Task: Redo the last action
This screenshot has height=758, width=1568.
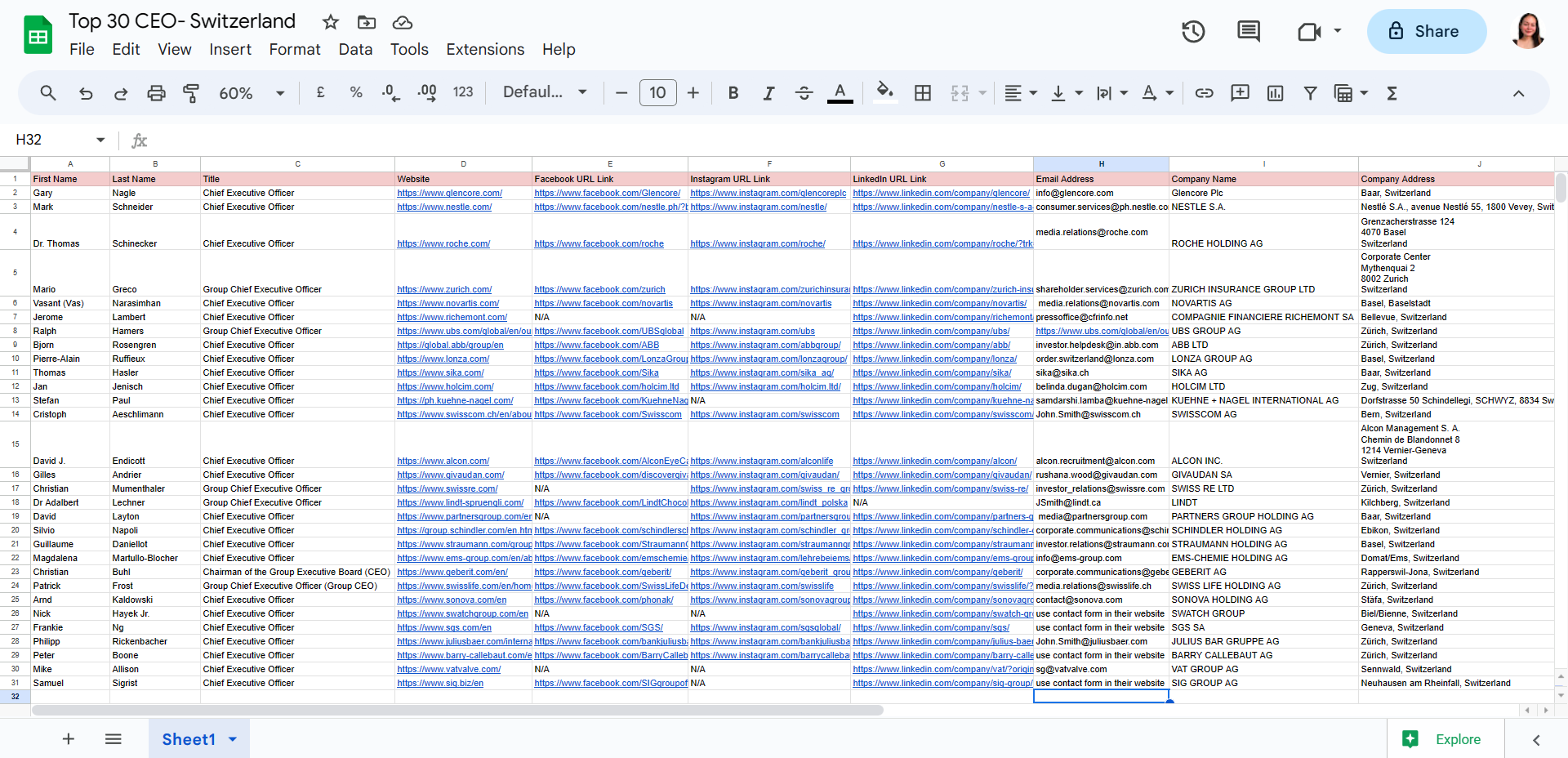Action: (x=121, y=93)
